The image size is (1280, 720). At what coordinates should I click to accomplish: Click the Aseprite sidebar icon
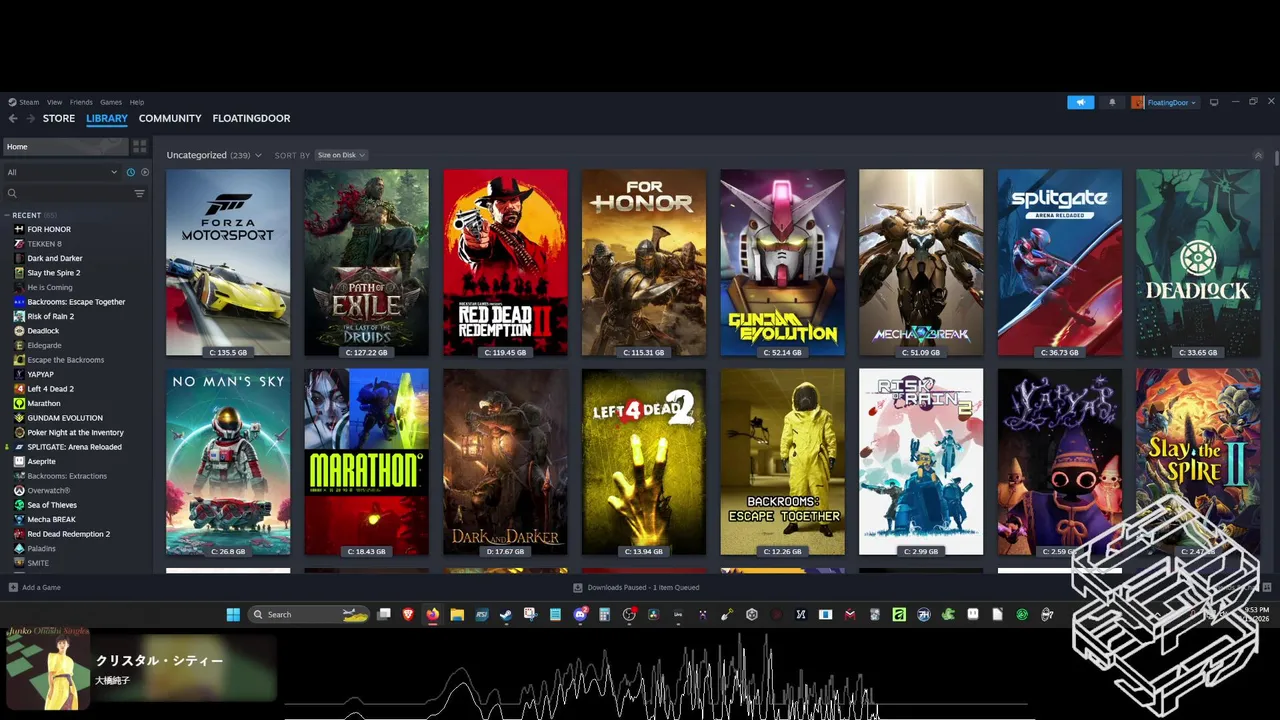click(19, 462)
